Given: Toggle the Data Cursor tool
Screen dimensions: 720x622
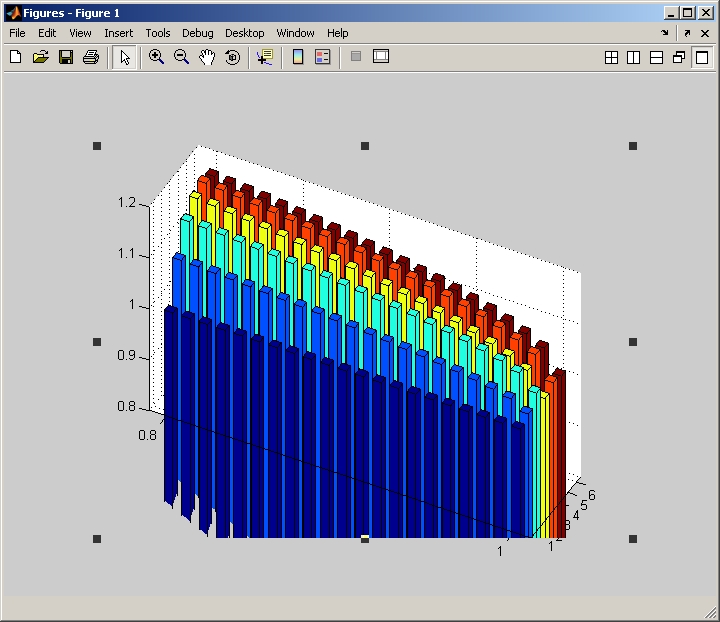Looking at the screenshot, I should click(264, 57).
